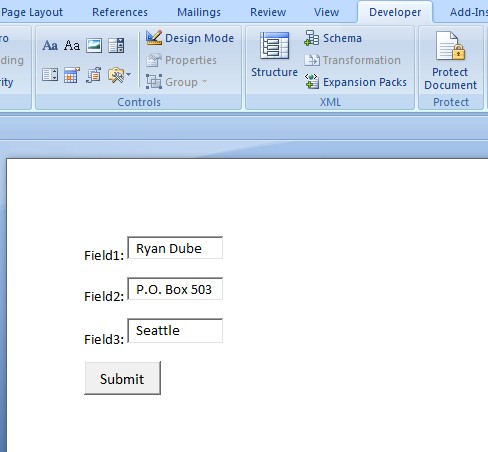This screenshot has height=452, width=488.
Task: Switch to the References tab
Action: 120,12
